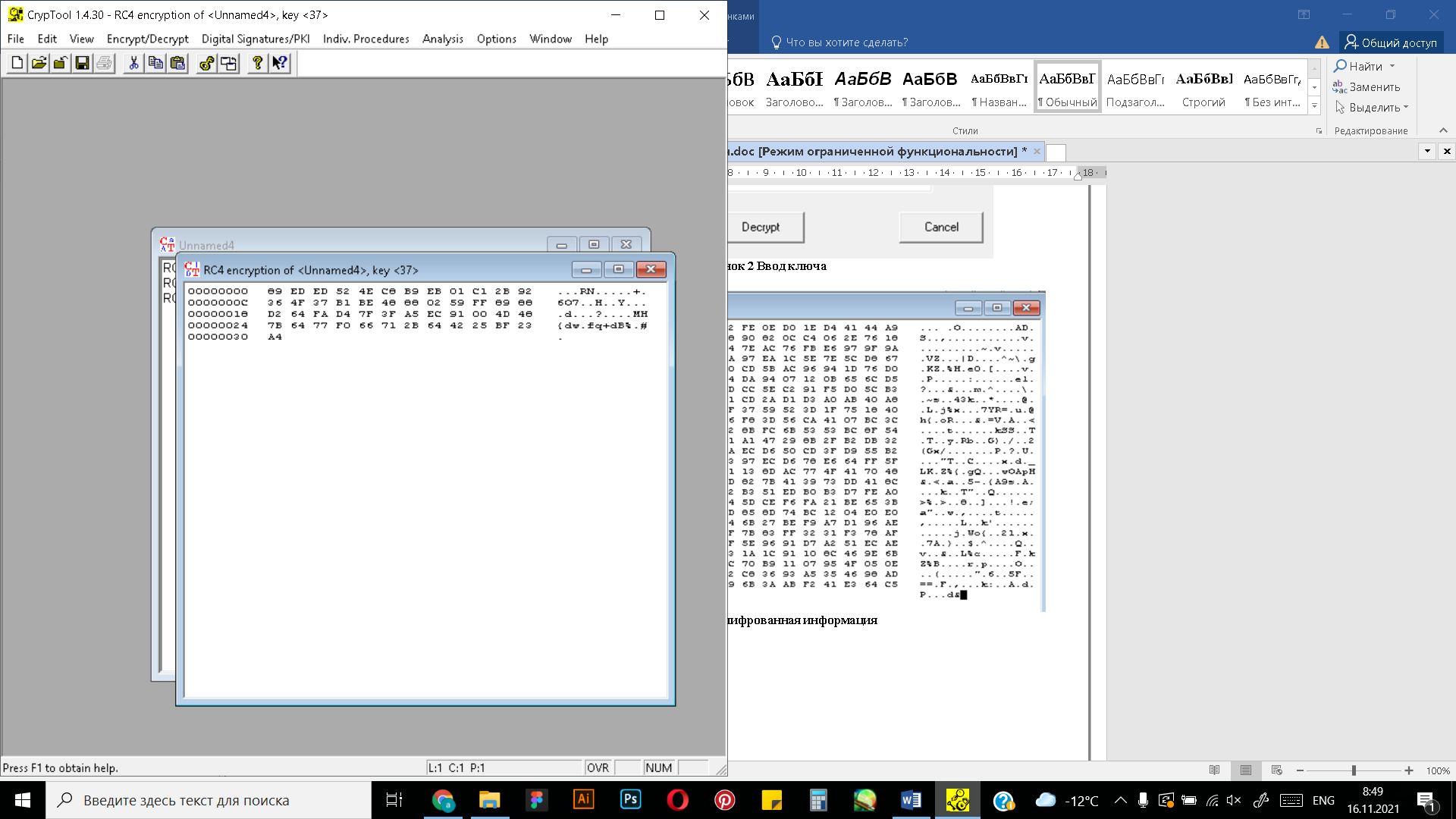Click the context help arrow-question icon
Image resolution: width=1456 pixels, height=819 pixels.
click(x=280, y=63)
